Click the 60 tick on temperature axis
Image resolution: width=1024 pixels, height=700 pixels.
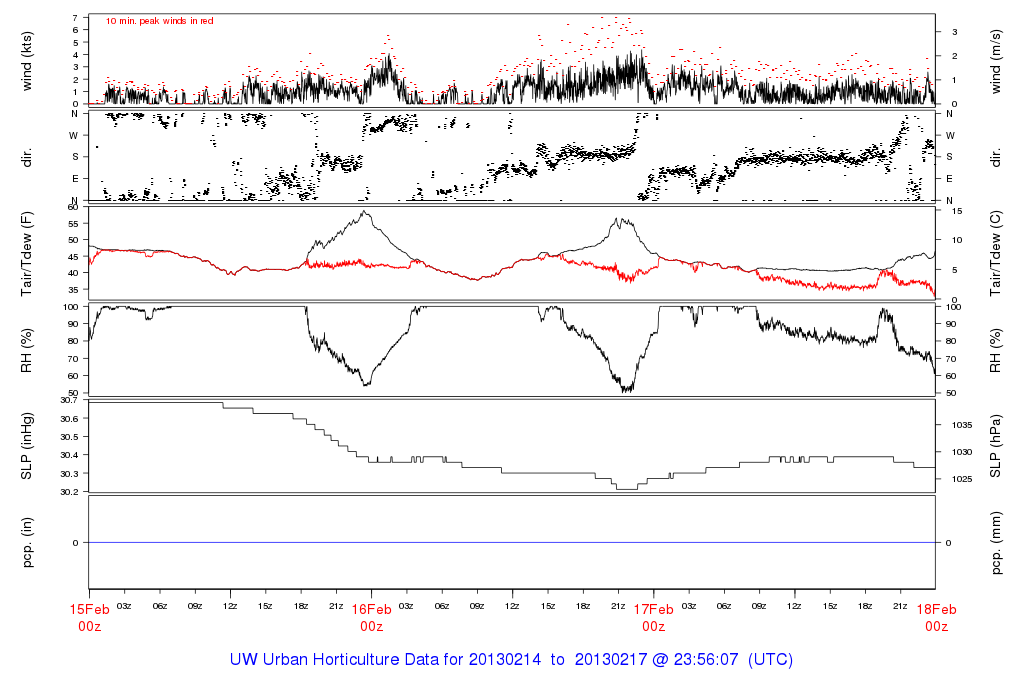[73, 207]
